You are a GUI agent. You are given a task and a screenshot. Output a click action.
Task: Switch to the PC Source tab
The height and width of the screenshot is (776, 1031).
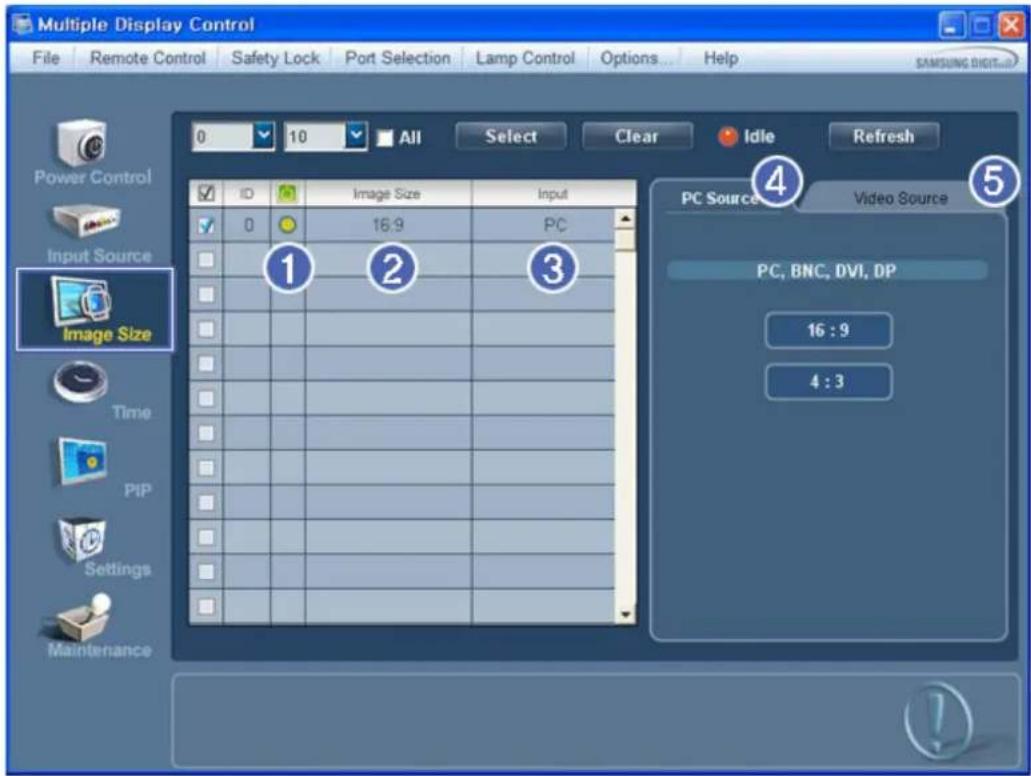tap(720, 198)
